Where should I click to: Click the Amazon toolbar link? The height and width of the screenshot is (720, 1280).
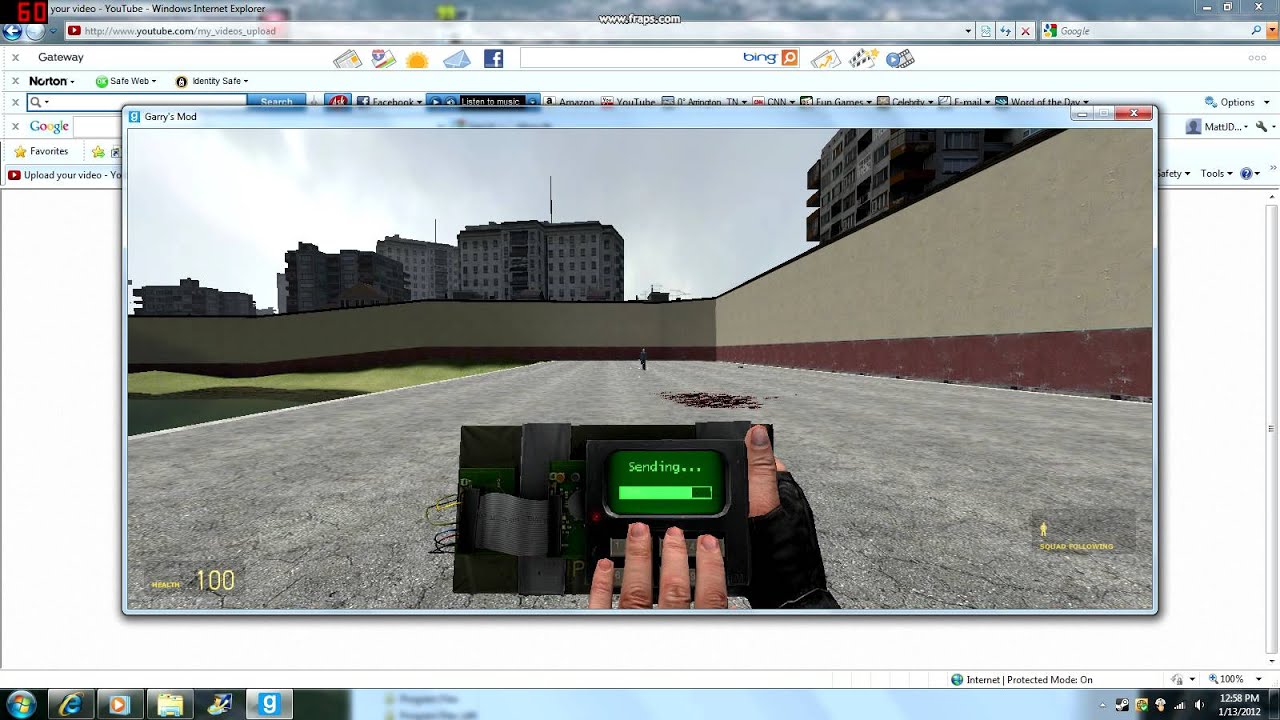tap(570, 101)
